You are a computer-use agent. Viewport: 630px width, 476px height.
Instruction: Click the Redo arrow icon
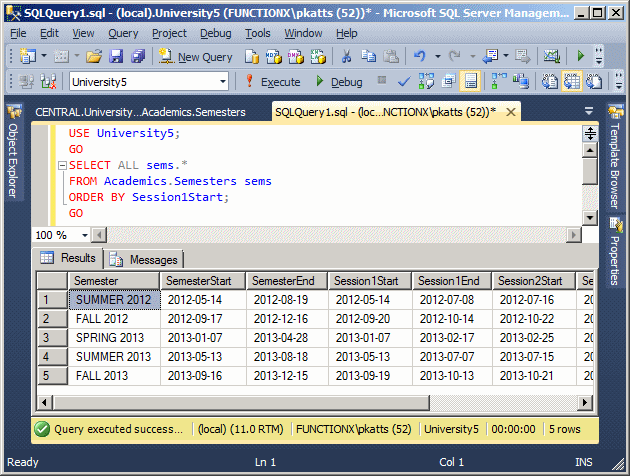454,56
